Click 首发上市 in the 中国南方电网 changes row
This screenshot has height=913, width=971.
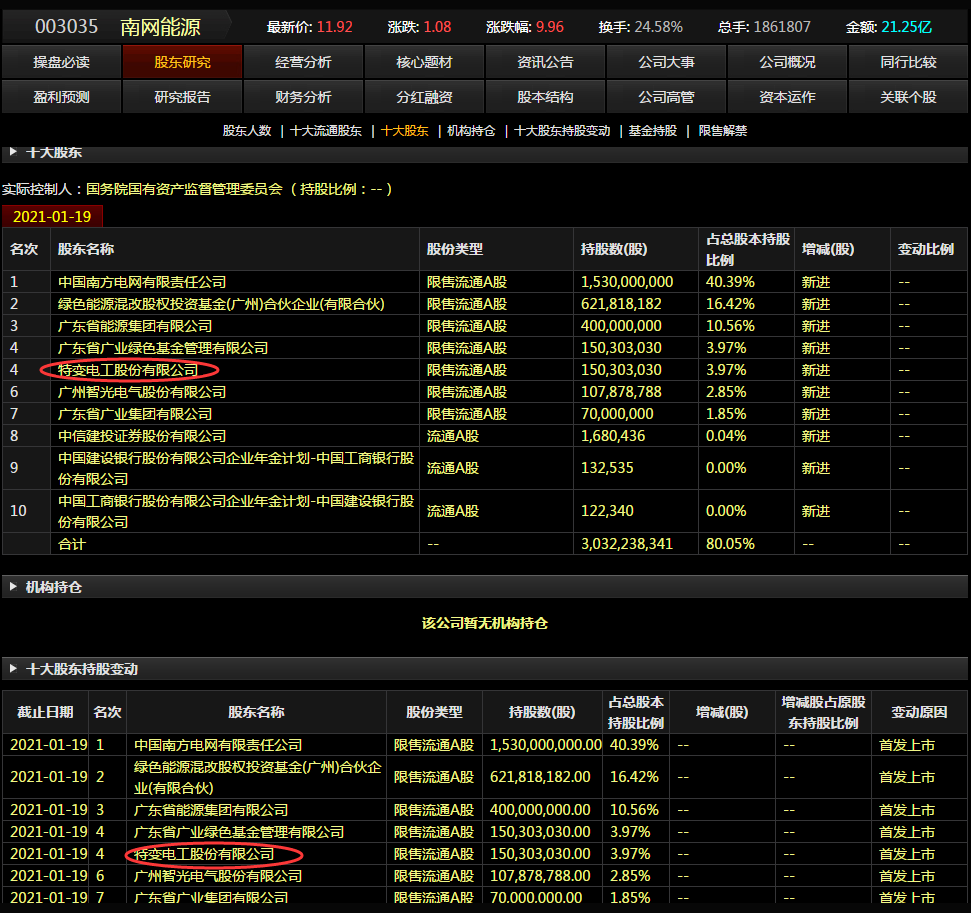point(907,745)
